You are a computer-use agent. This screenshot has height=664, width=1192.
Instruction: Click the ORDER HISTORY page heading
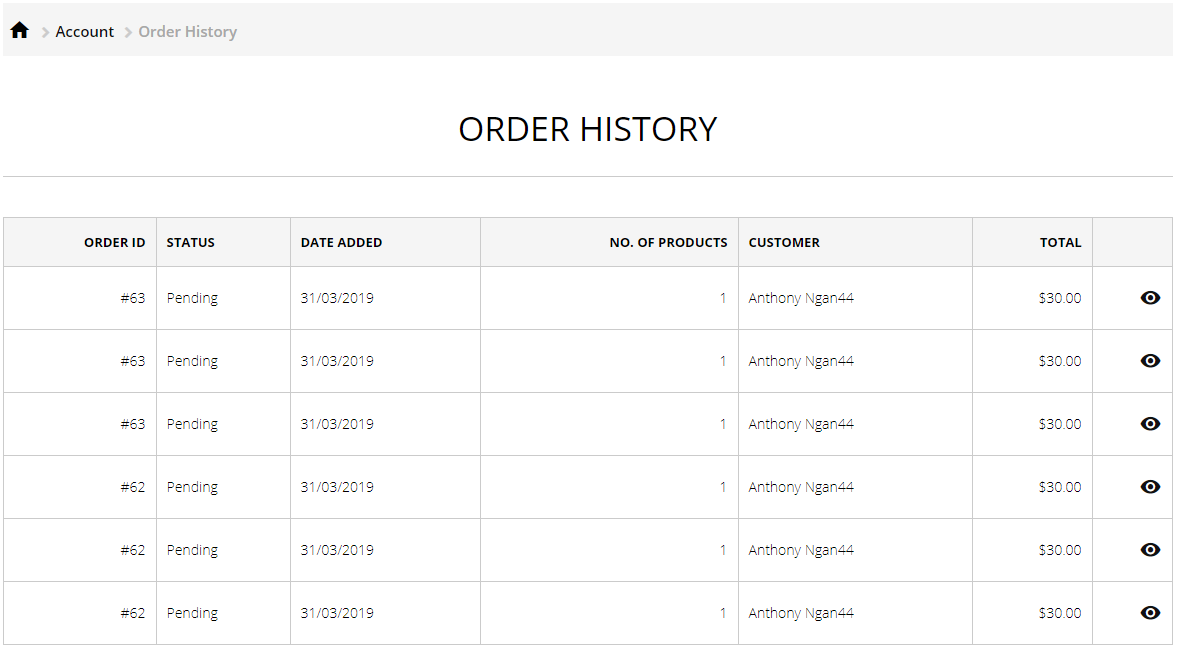(588, 129)
